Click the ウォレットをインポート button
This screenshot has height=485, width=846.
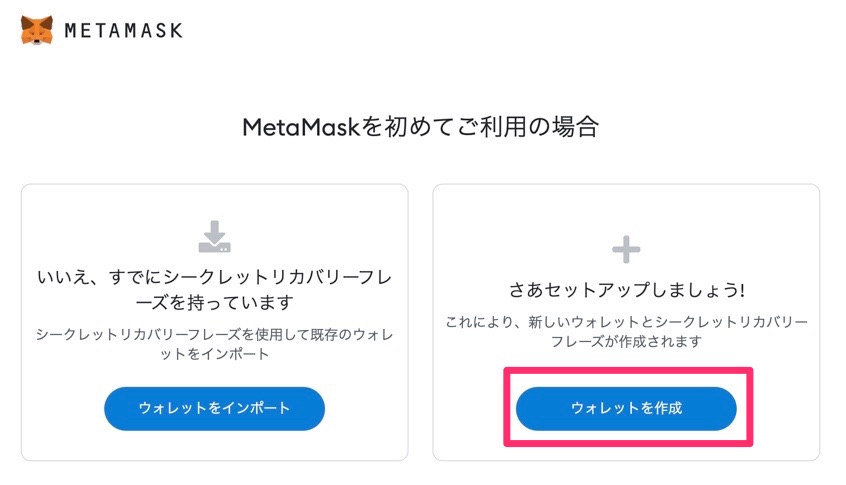tap(215, 408)
